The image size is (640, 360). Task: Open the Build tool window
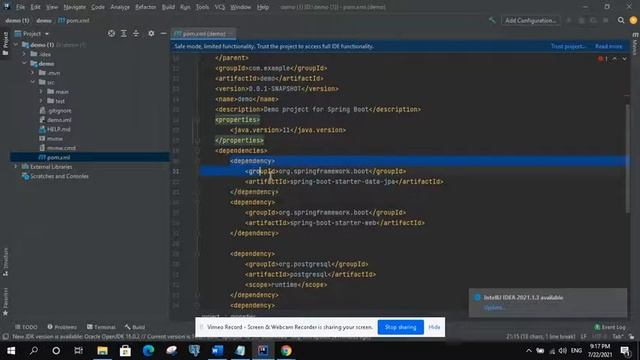(x=135, y=327)
